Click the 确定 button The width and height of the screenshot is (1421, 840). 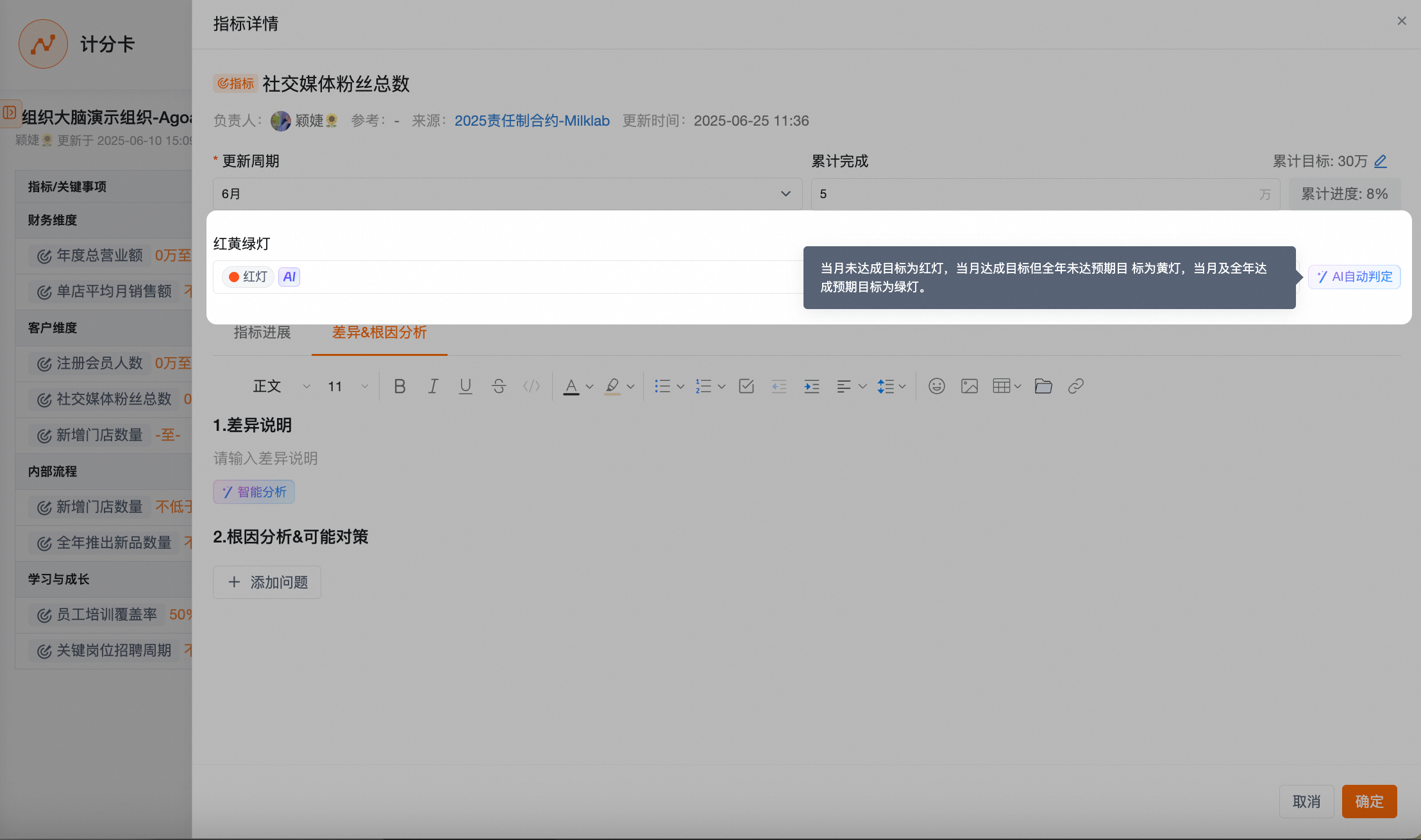pos(1369,802)
